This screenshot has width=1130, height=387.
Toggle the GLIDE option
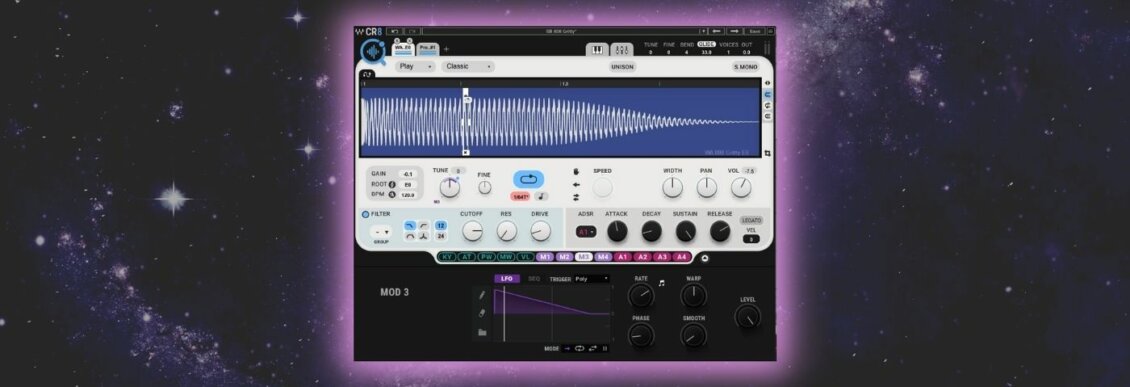tap(706, 45)
